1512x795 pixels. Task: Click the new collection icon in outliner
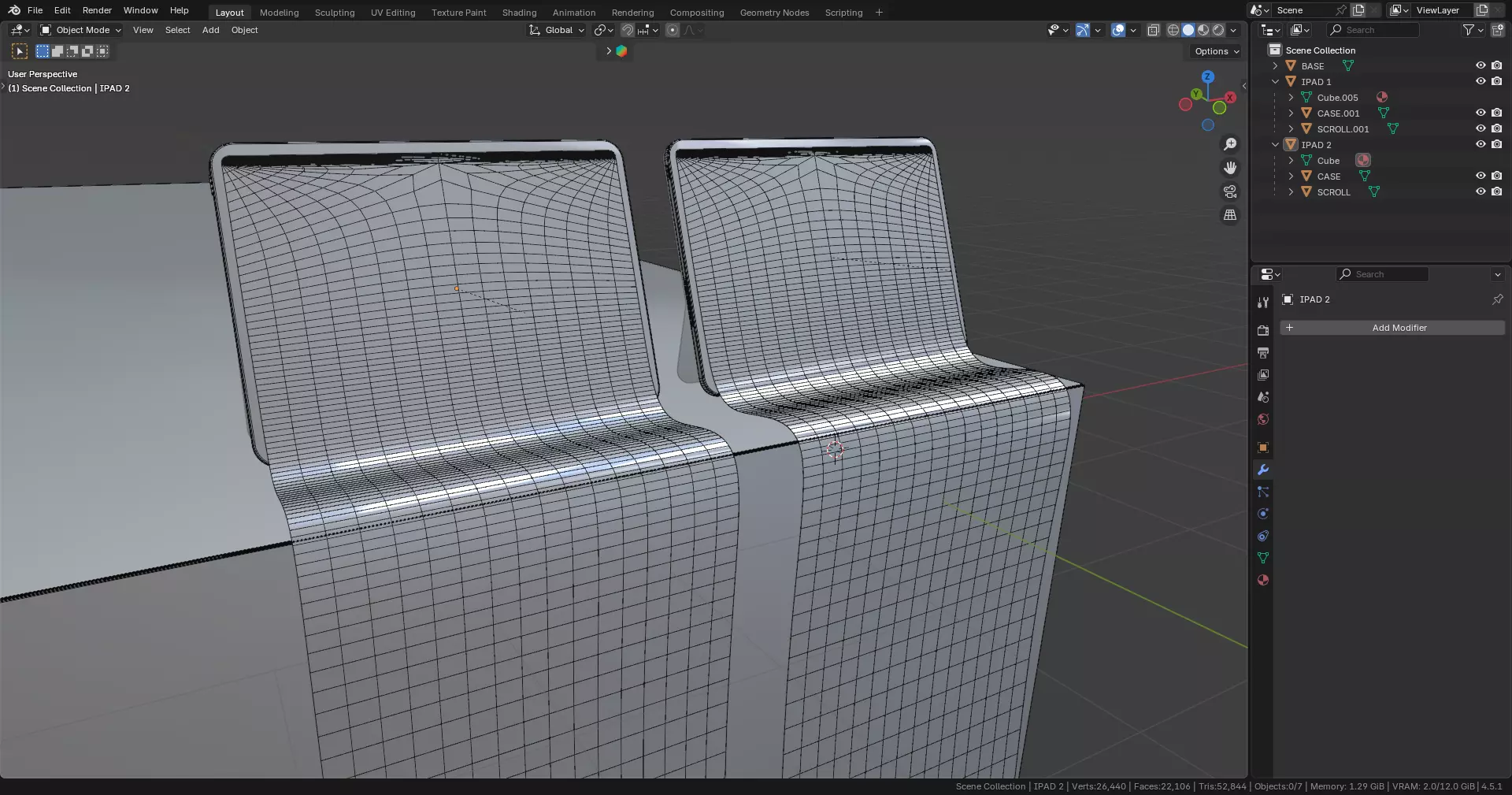pos(1498,30)
